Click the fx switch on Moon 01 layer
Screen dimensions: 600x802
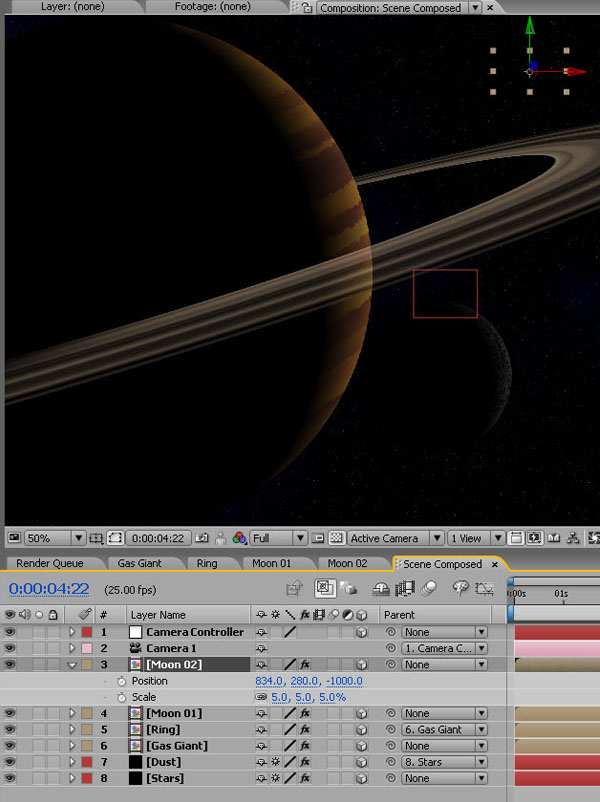[305, 713]
